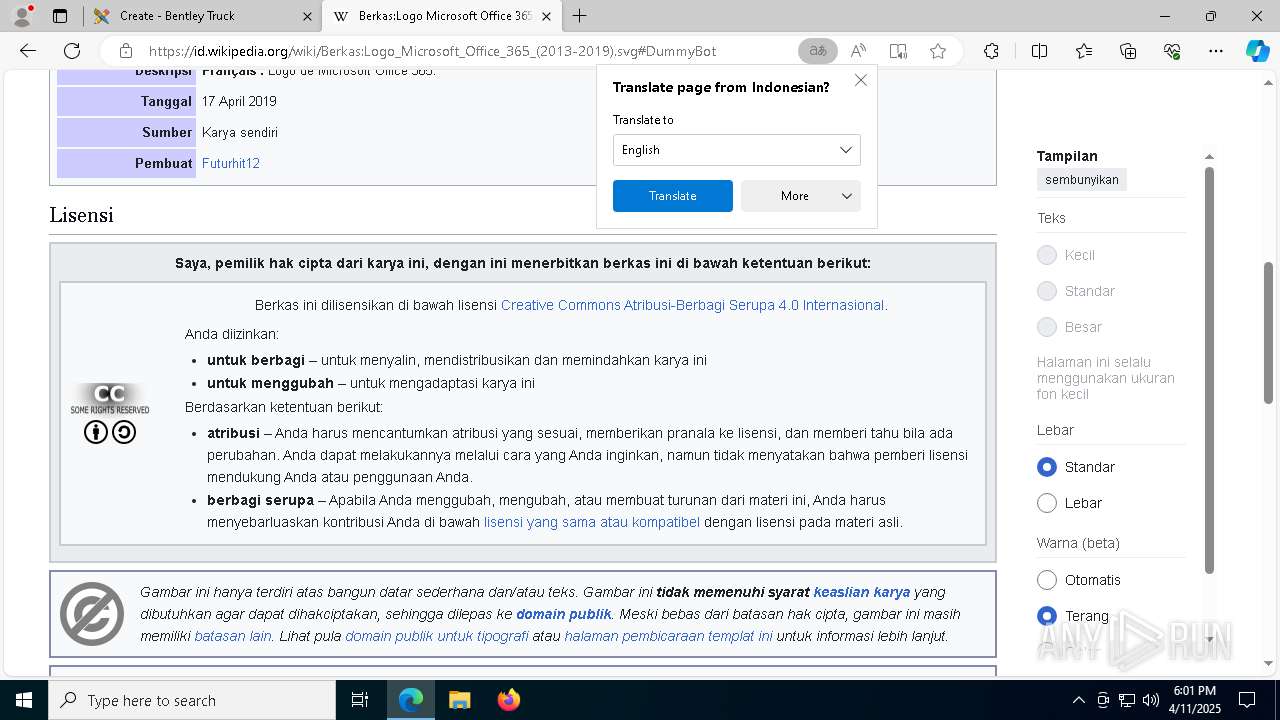
Task: Close the Berkas:Logo Microsoft Office 365 tab
Action: click(x=546, y=16)
